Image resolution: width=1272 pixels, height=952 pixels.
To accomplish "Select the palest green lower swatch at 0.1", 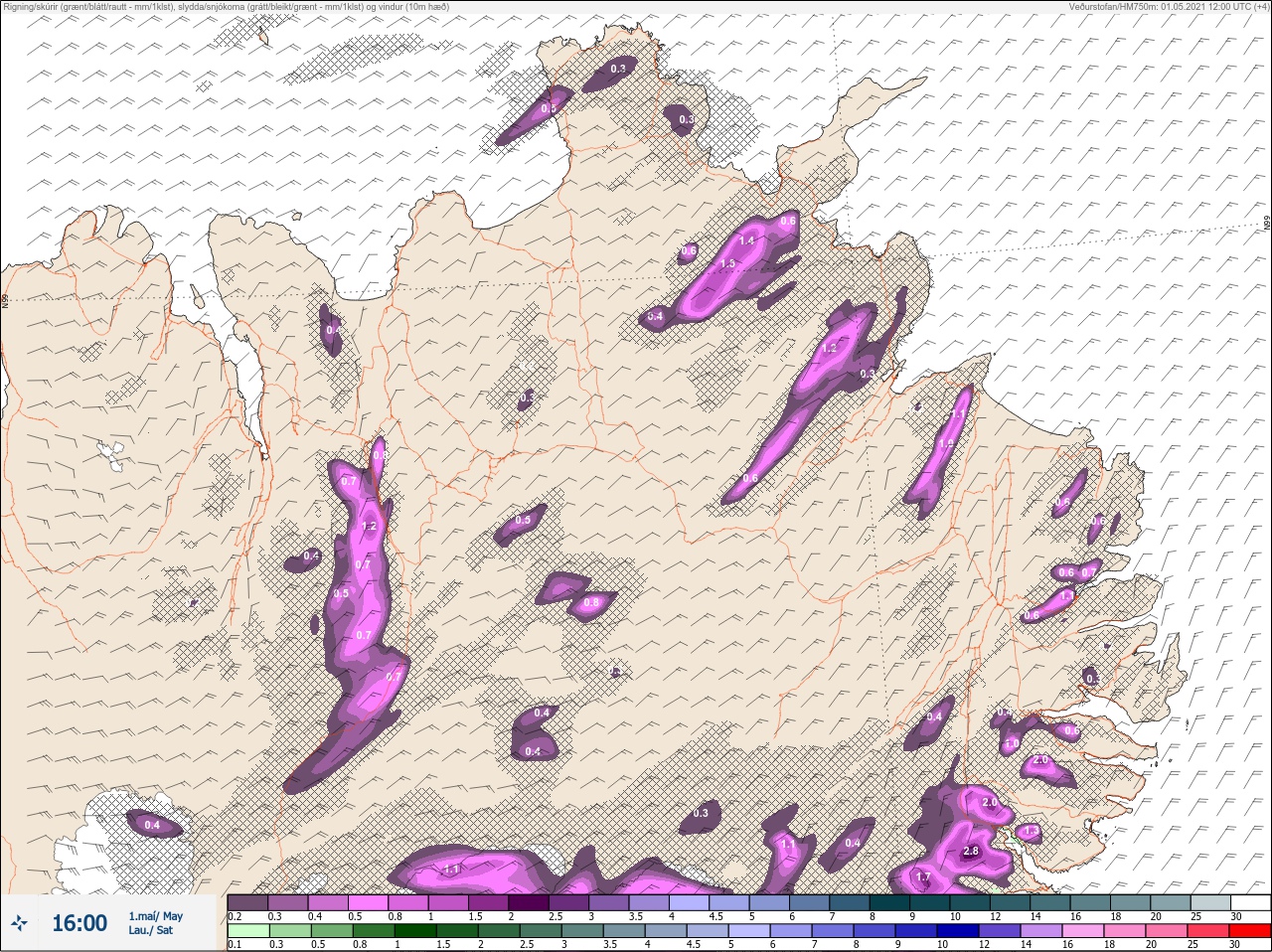I will coord(247,931).
